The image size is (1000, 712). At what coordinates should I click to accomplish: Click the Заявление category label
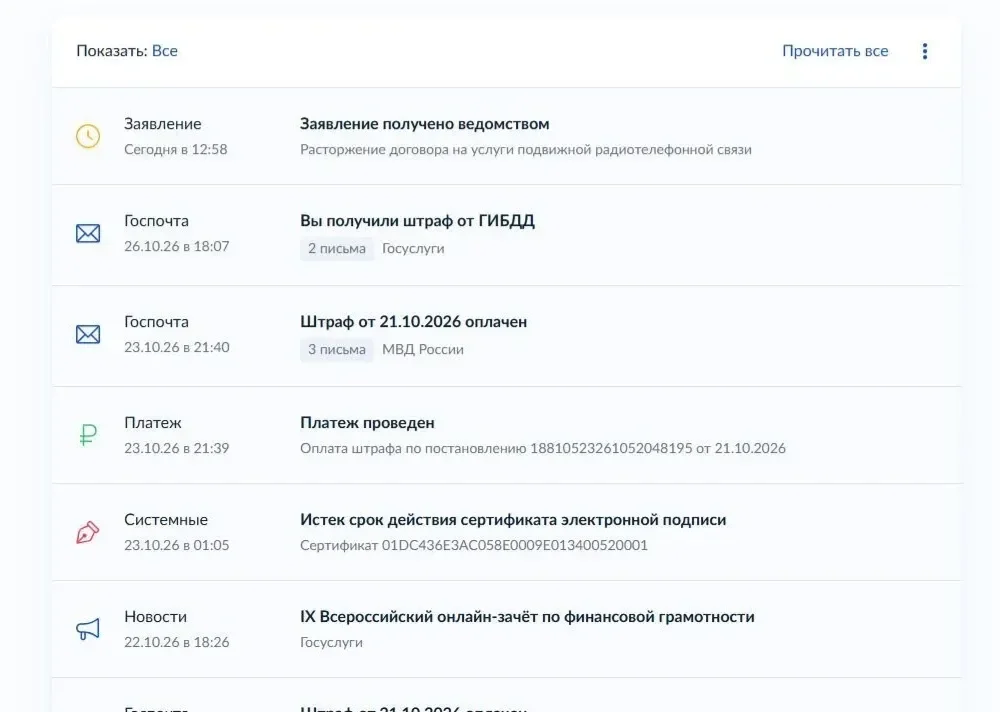point(163,124)
